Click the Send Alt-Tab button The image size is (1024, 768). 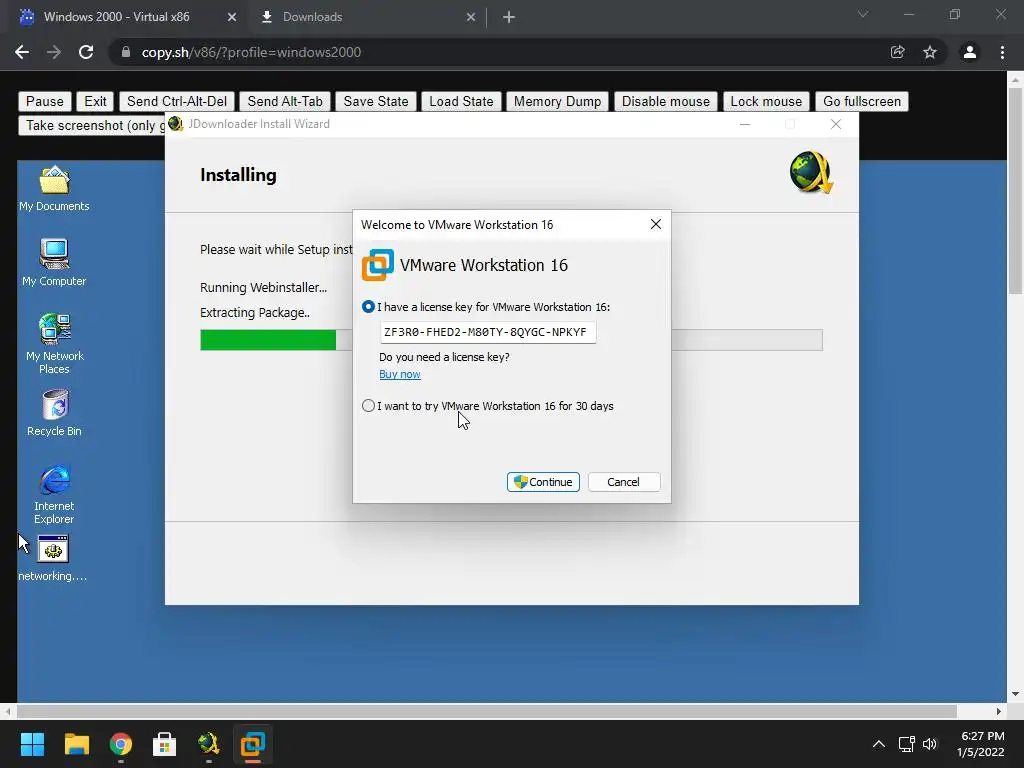tap(285, 101)
